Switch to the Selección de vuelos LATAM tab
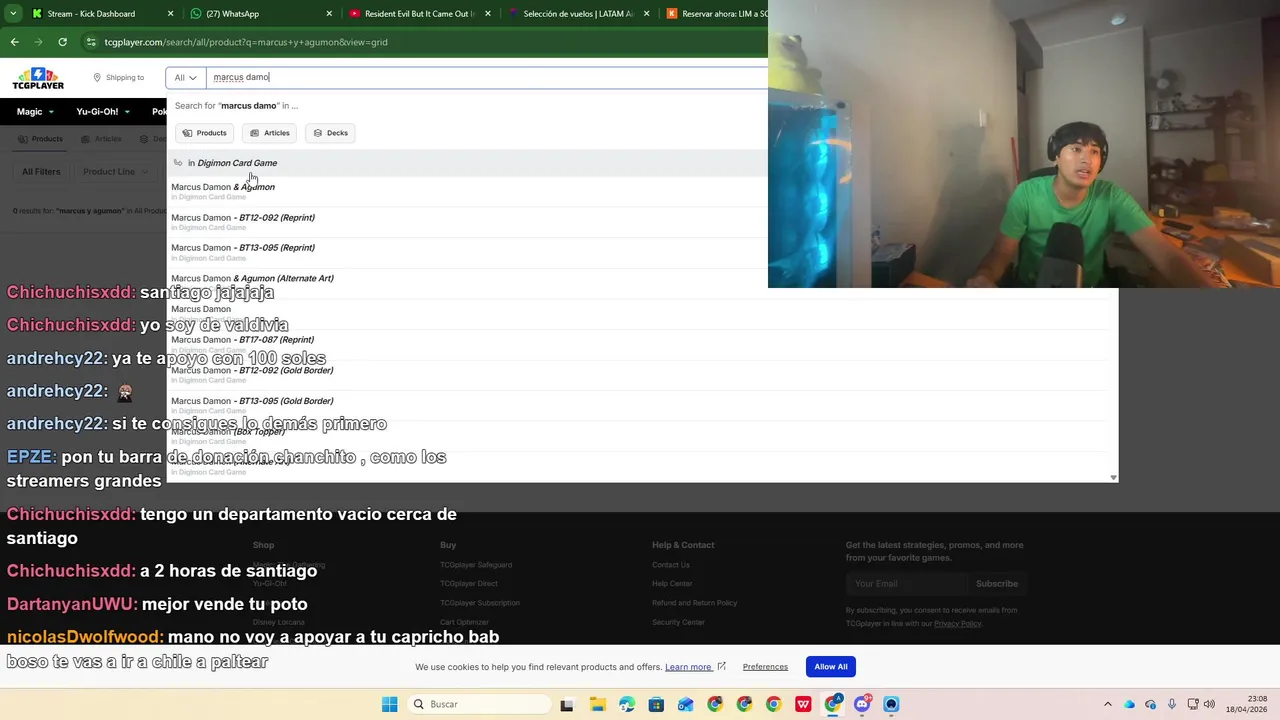 (578, 14)
